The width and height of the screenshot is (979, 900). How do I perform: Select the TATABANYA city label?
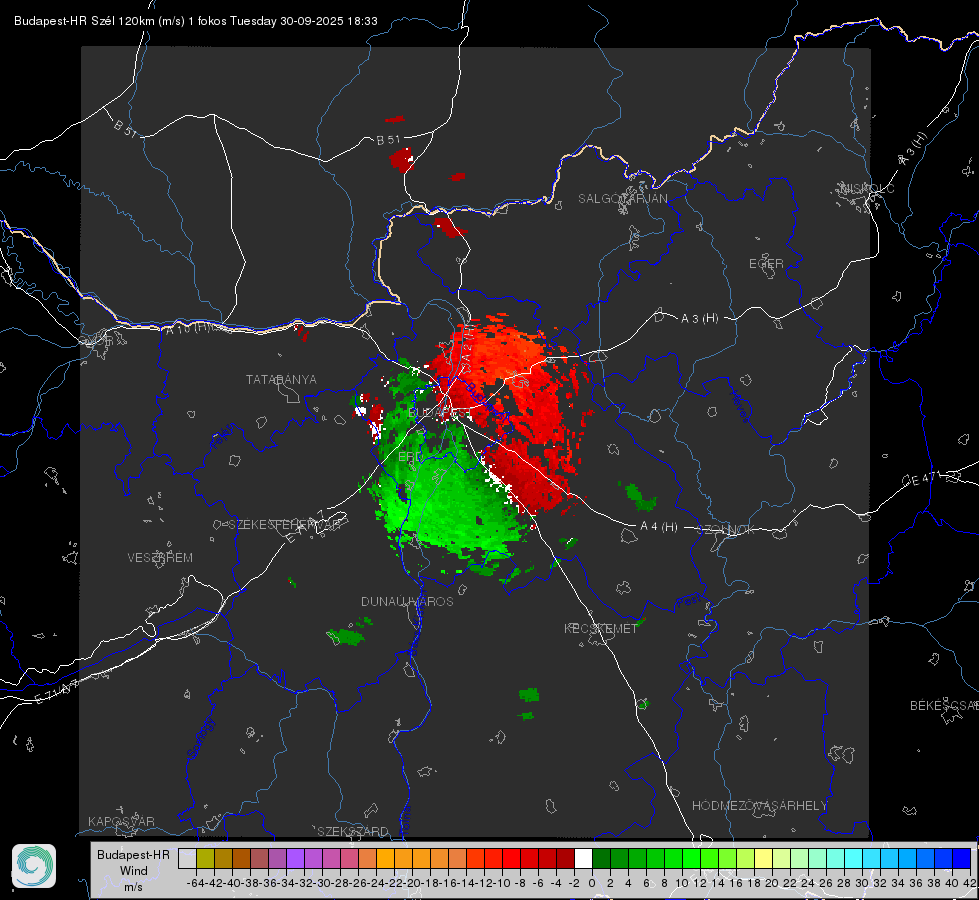tap(281, 380)
